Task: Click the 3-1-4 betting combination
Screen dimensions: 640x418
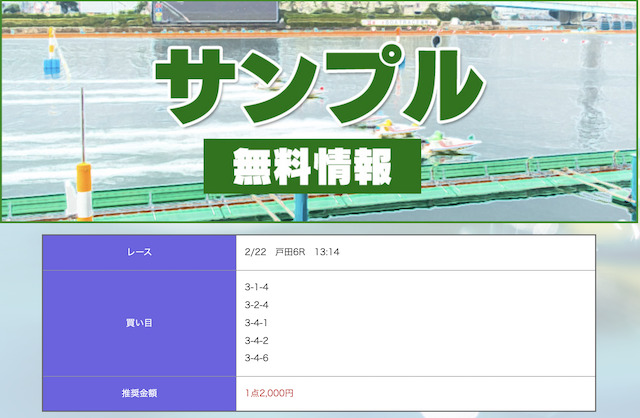Action: [256, 287]
